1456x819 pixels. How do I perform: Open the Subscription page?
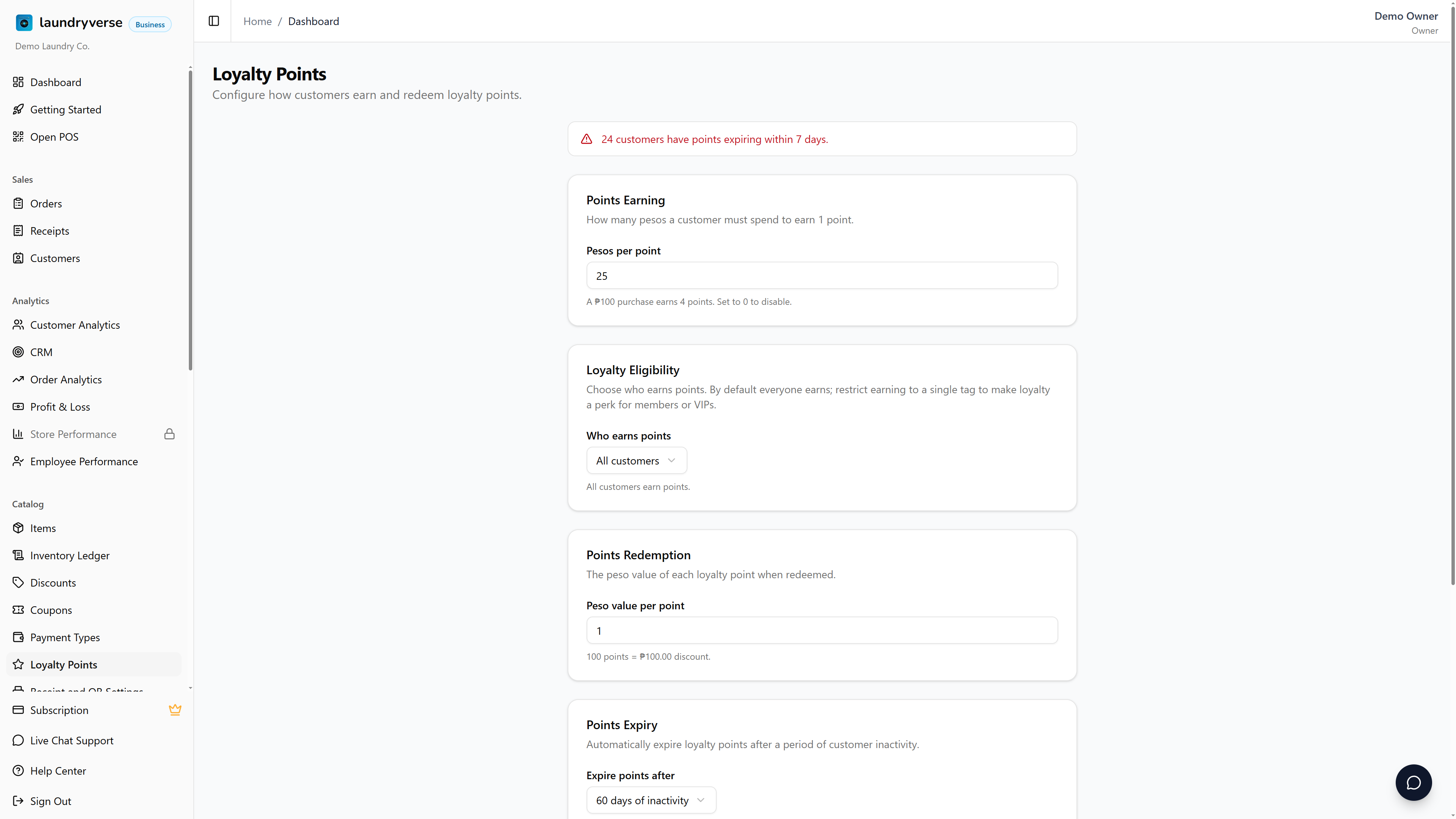pyautogui.click(x=94, y=709)
